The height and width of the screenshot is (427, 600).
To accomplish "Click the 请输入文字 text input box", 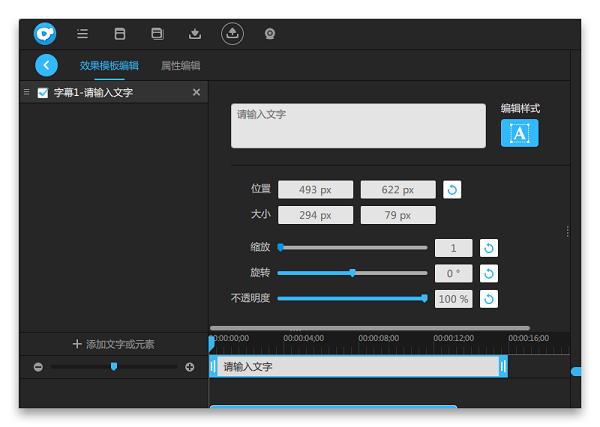I will coord(330,126).
